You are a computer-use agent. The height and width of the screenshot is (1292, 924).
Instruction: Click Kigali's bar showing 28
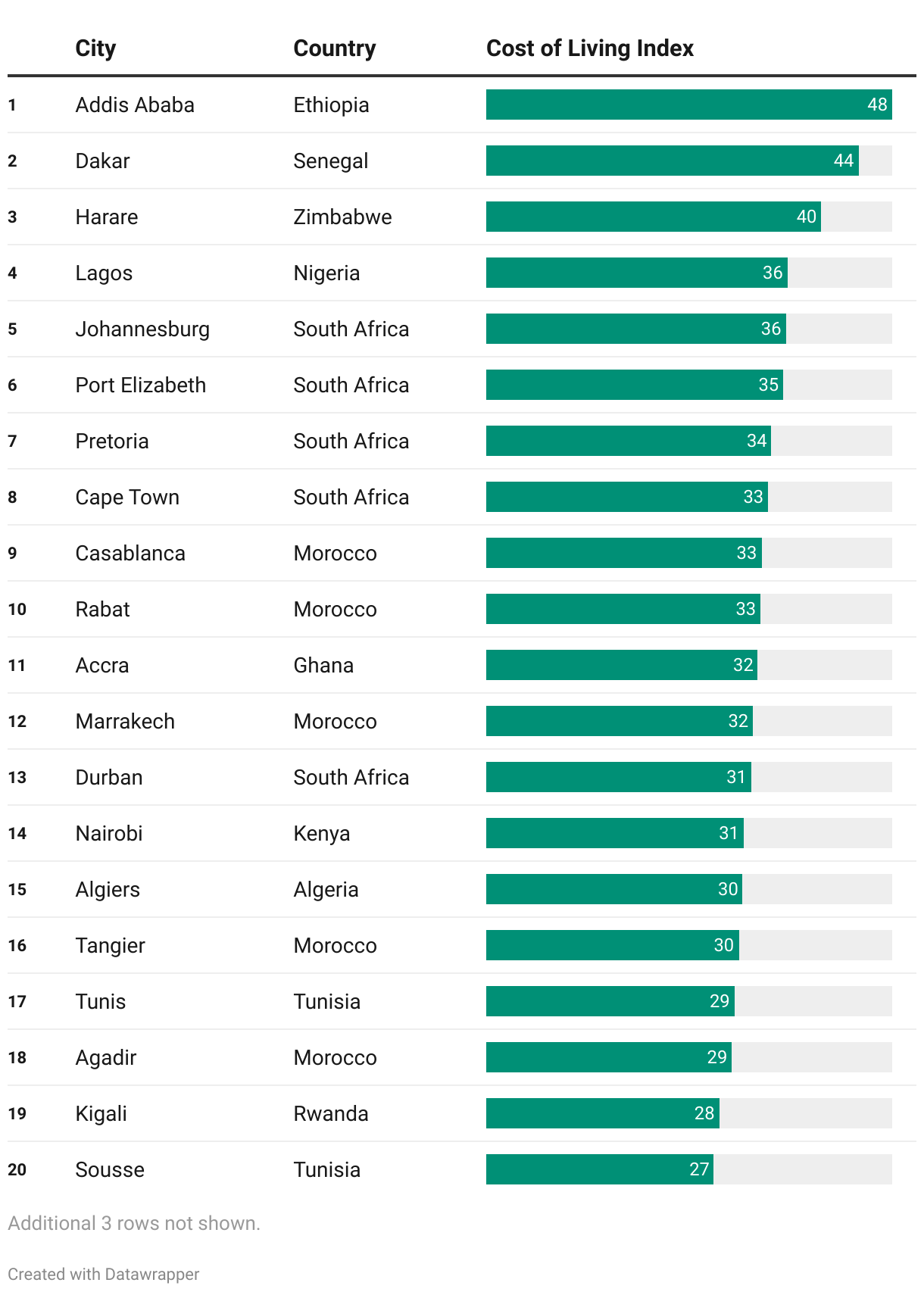(602, 1113)
